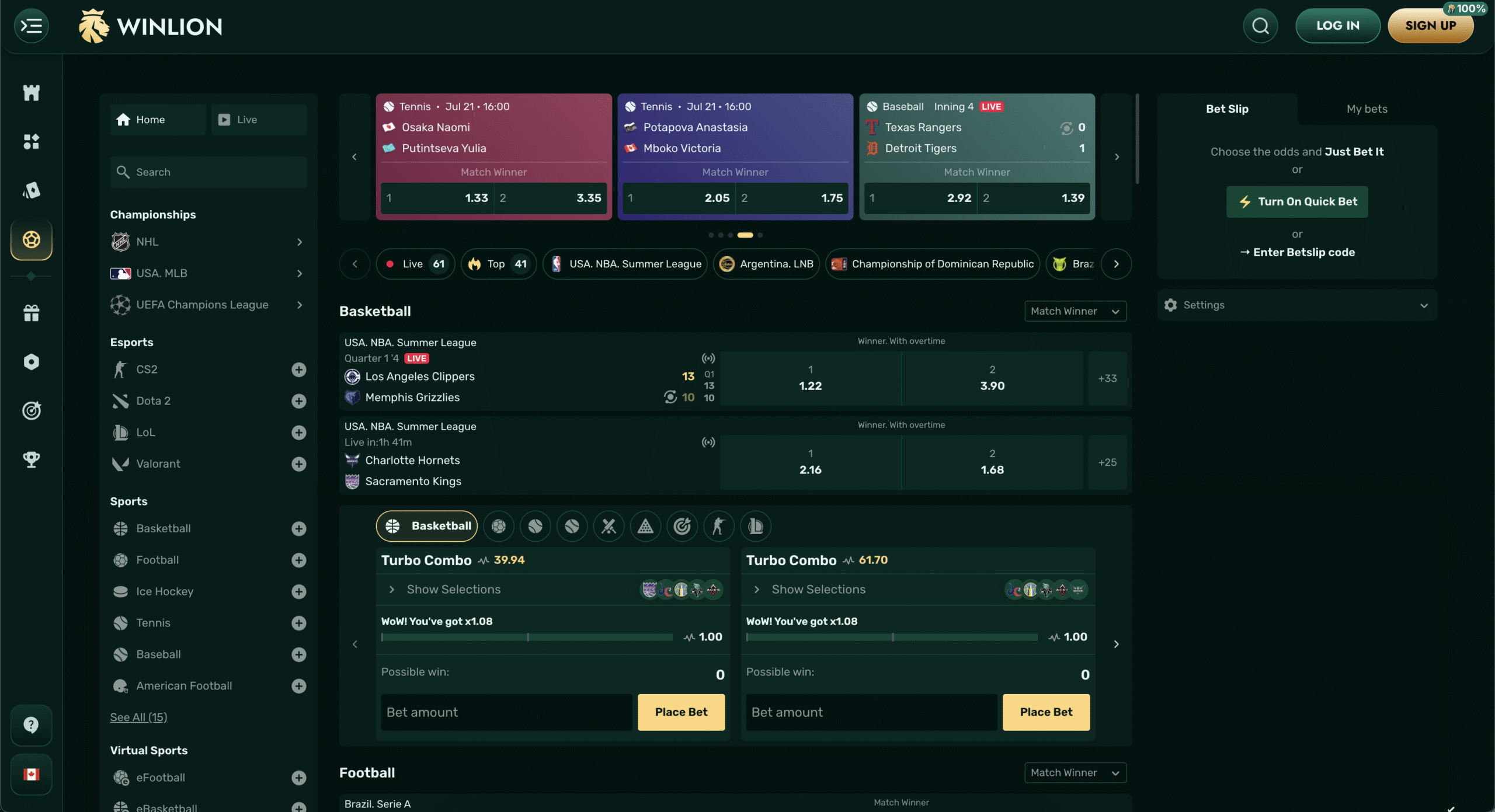
Task: Show +33 more markets for Clippers game
Action: pyautogui.click(x=1107, y=378)
